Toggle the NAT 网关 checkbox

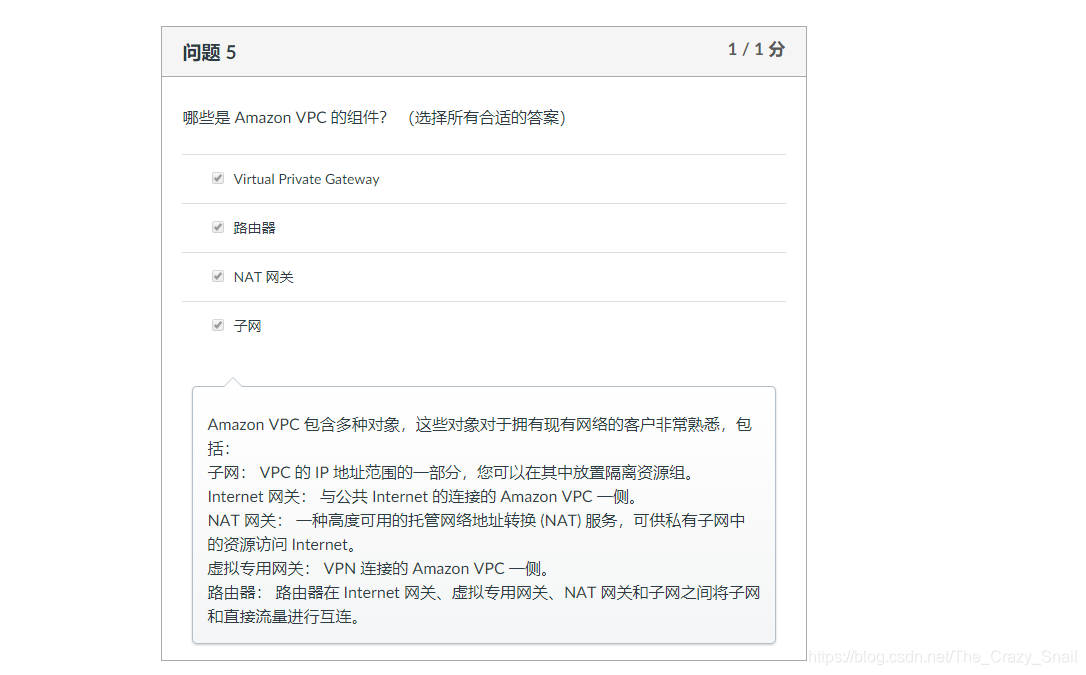point(218,276)
